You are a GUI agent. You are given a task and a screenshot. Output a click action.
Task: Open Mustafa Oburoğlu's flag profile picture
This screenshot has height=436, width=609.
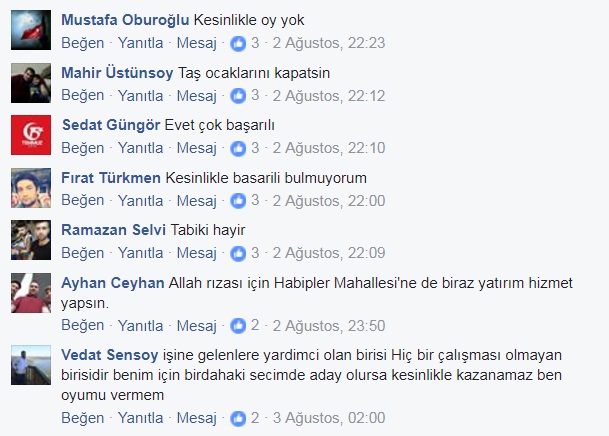point(31,30)
